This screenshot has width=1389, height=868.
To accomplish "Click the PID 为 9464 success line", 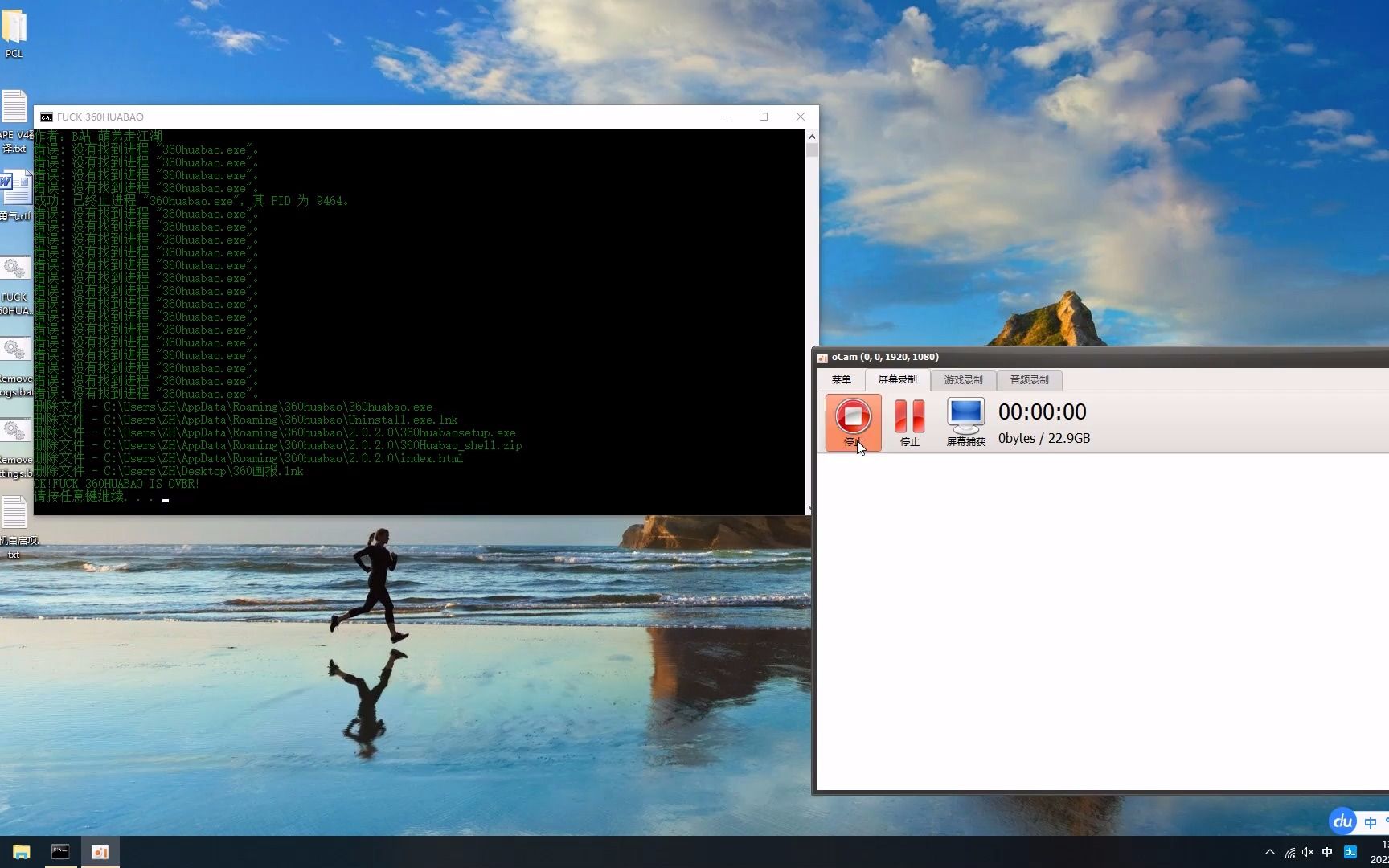I will pyautogui.click(x=191, y=201).
